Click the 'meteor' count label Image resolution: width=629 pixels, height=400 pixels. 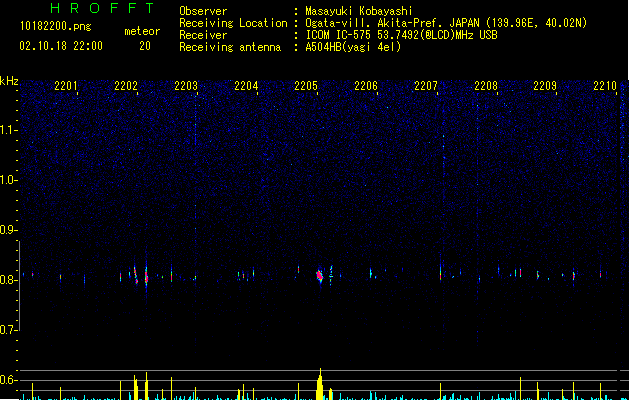coord(142,31)
